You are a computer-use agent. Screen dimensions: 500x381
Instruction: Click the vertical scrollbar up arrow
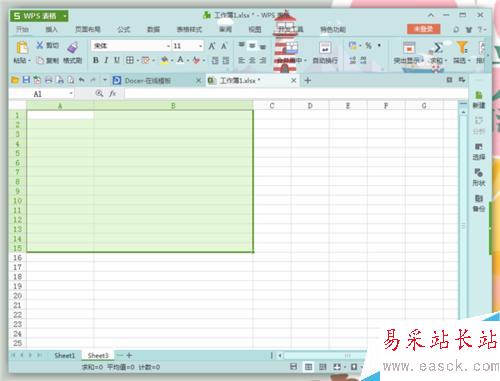[x=463, y=113]
